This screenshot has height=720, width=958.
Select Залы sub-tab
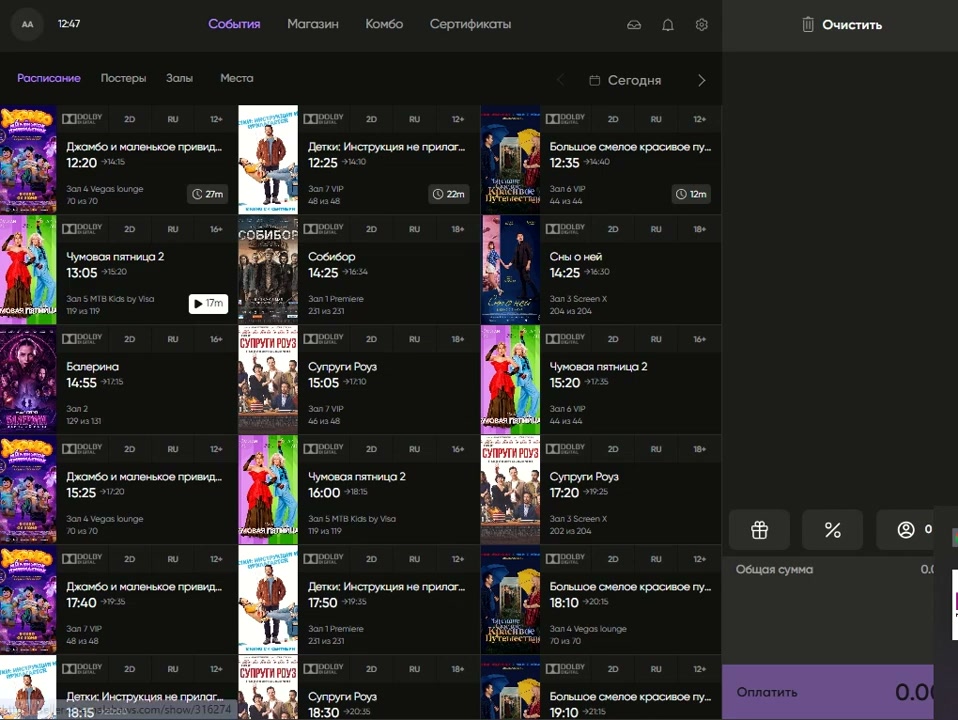180,78
